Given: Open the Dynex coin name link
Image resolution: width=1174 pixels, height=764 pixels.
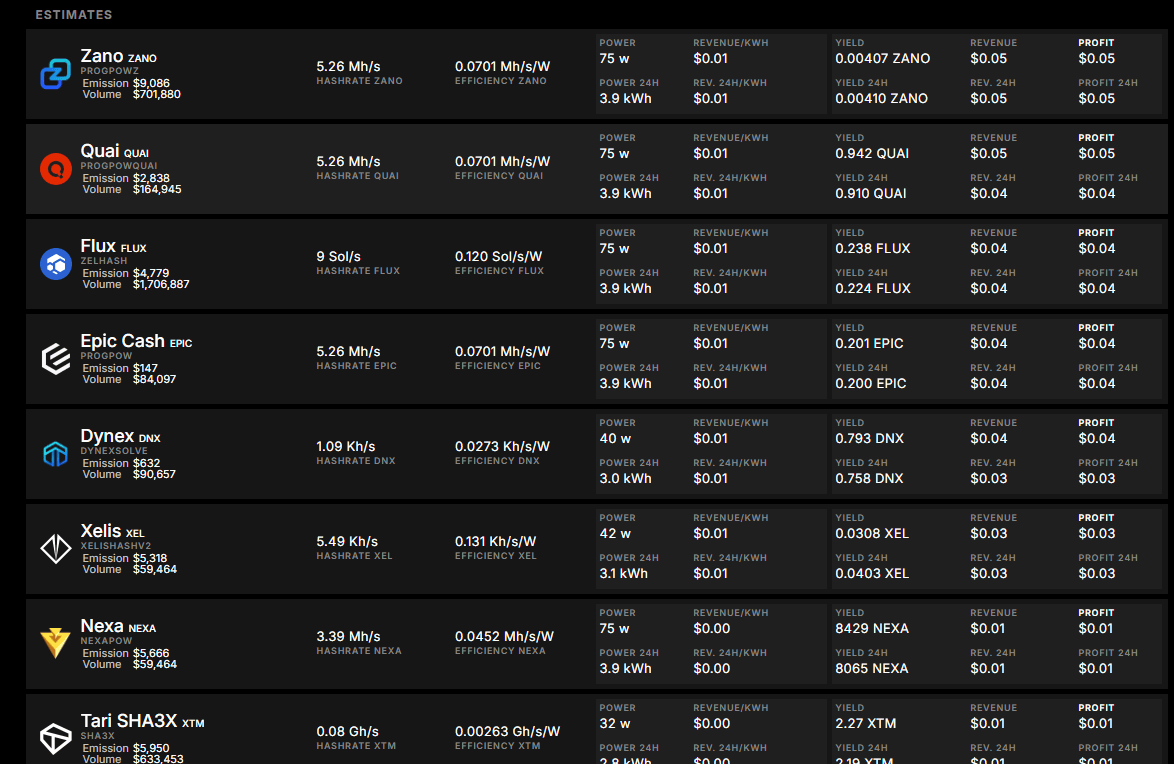Looking at the screenshot, I should [107, 436].
